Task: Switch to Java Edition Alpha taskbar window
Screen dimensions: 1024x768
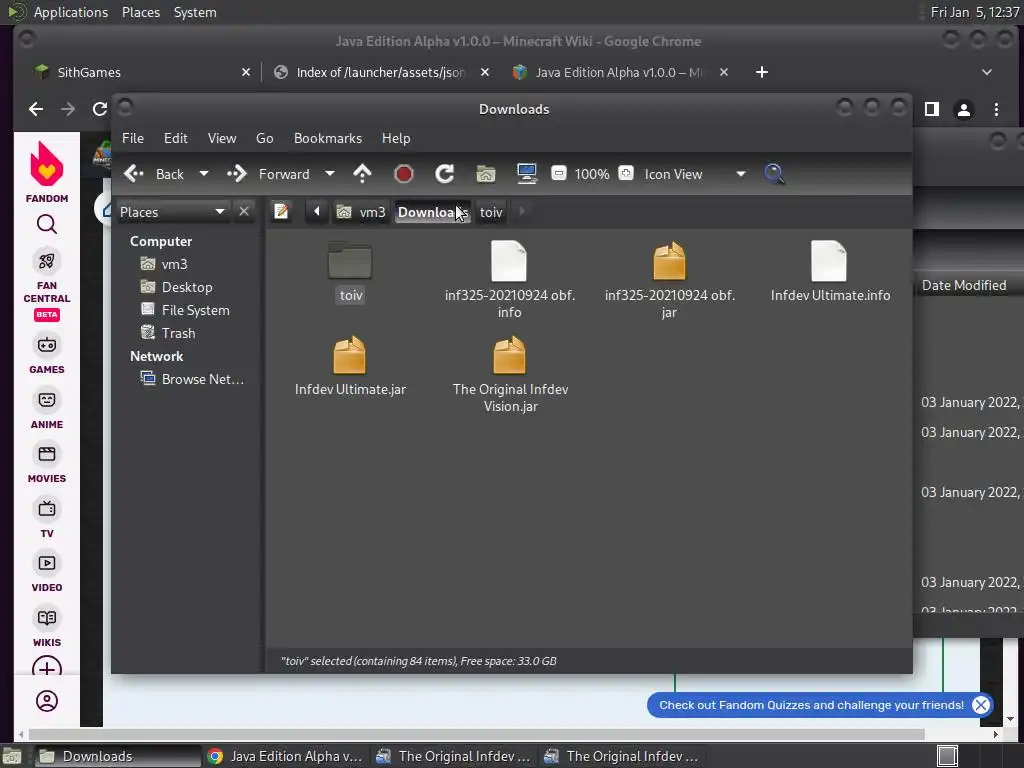Action: point(285,756)
